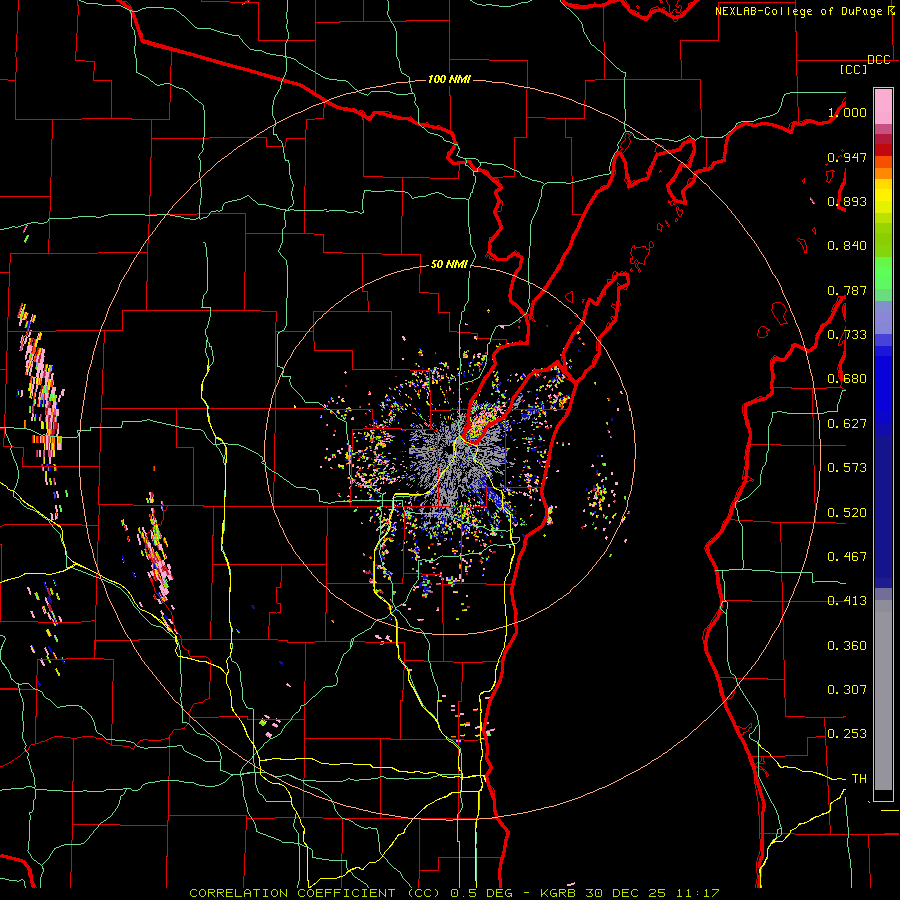Select the 0.413 legend value
The width and height of the screenshot is (900, 900).
(847, 601)
